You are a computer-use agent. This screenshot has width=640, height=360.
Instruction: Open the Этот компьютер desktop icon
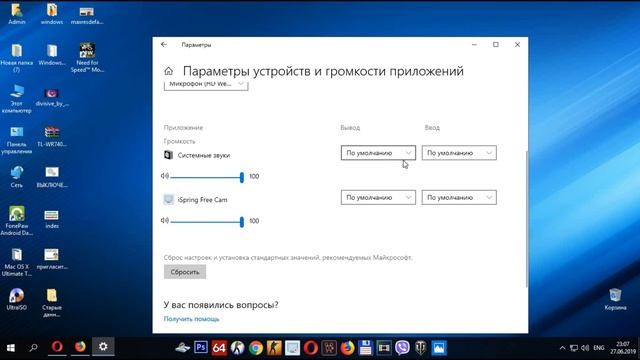(x=16, y=98)
